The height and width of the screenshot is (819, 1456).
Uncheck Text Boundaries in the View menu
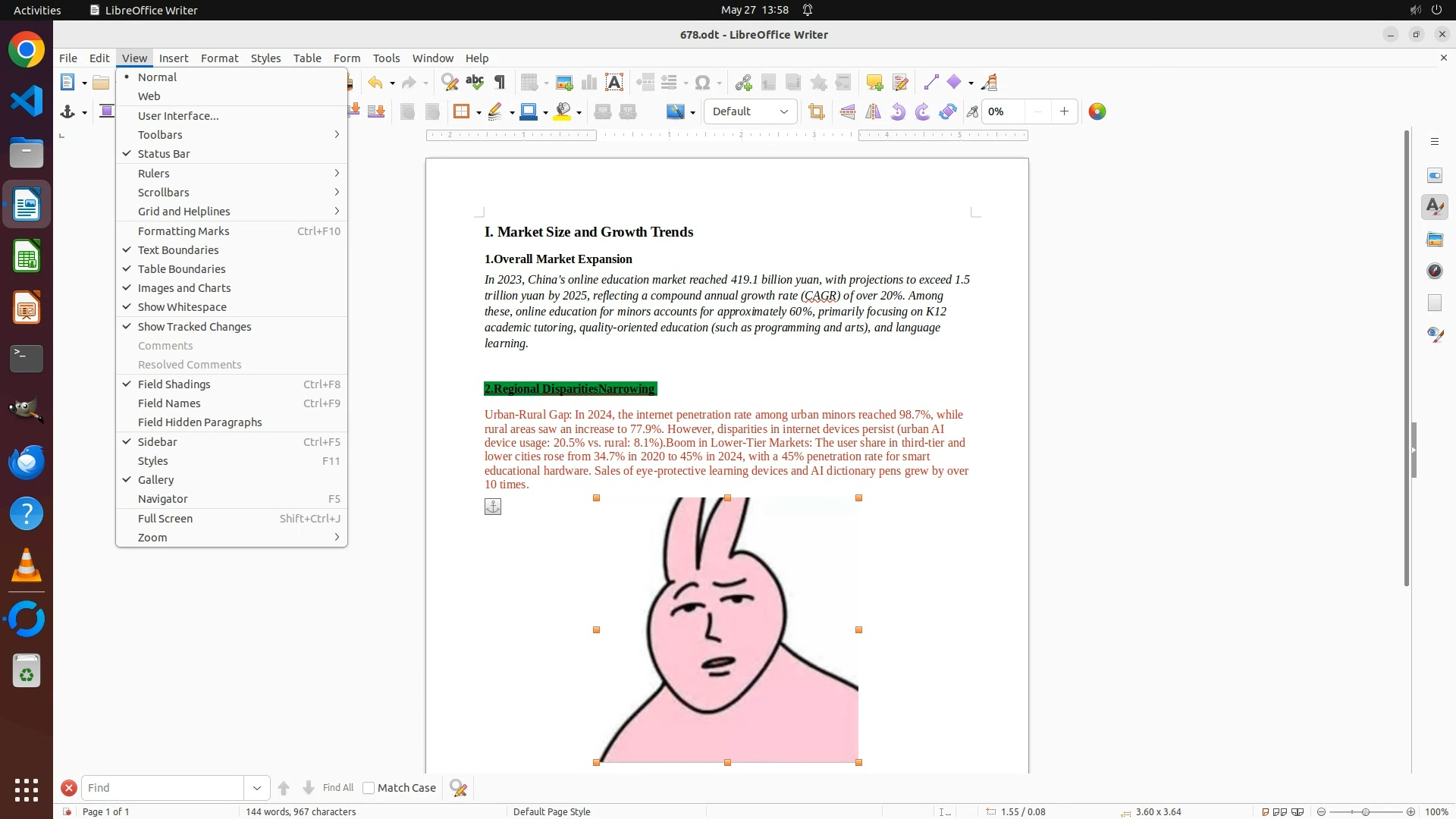point(178,250)
